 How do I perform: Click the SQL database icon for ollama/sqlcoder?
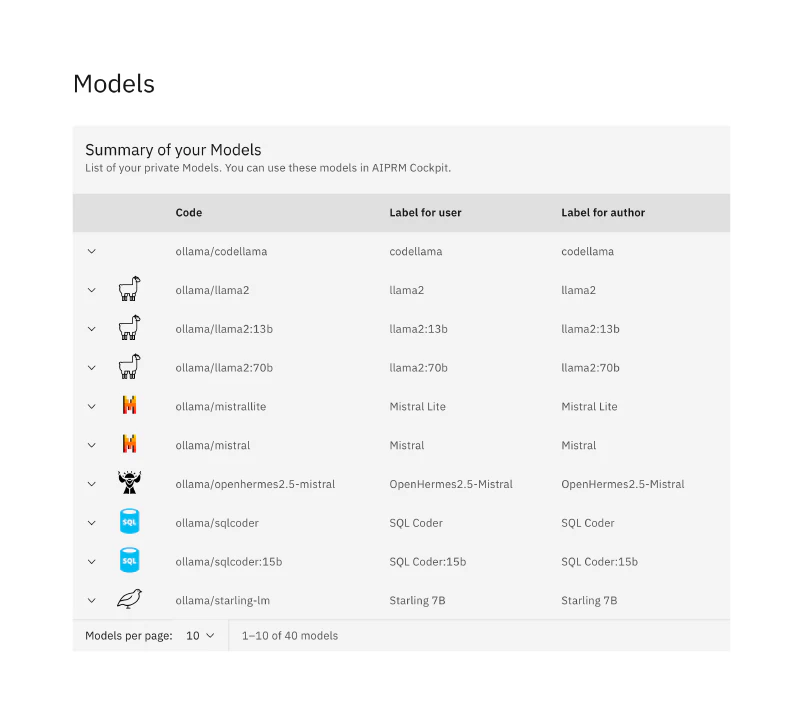click(x=130, y=521)
